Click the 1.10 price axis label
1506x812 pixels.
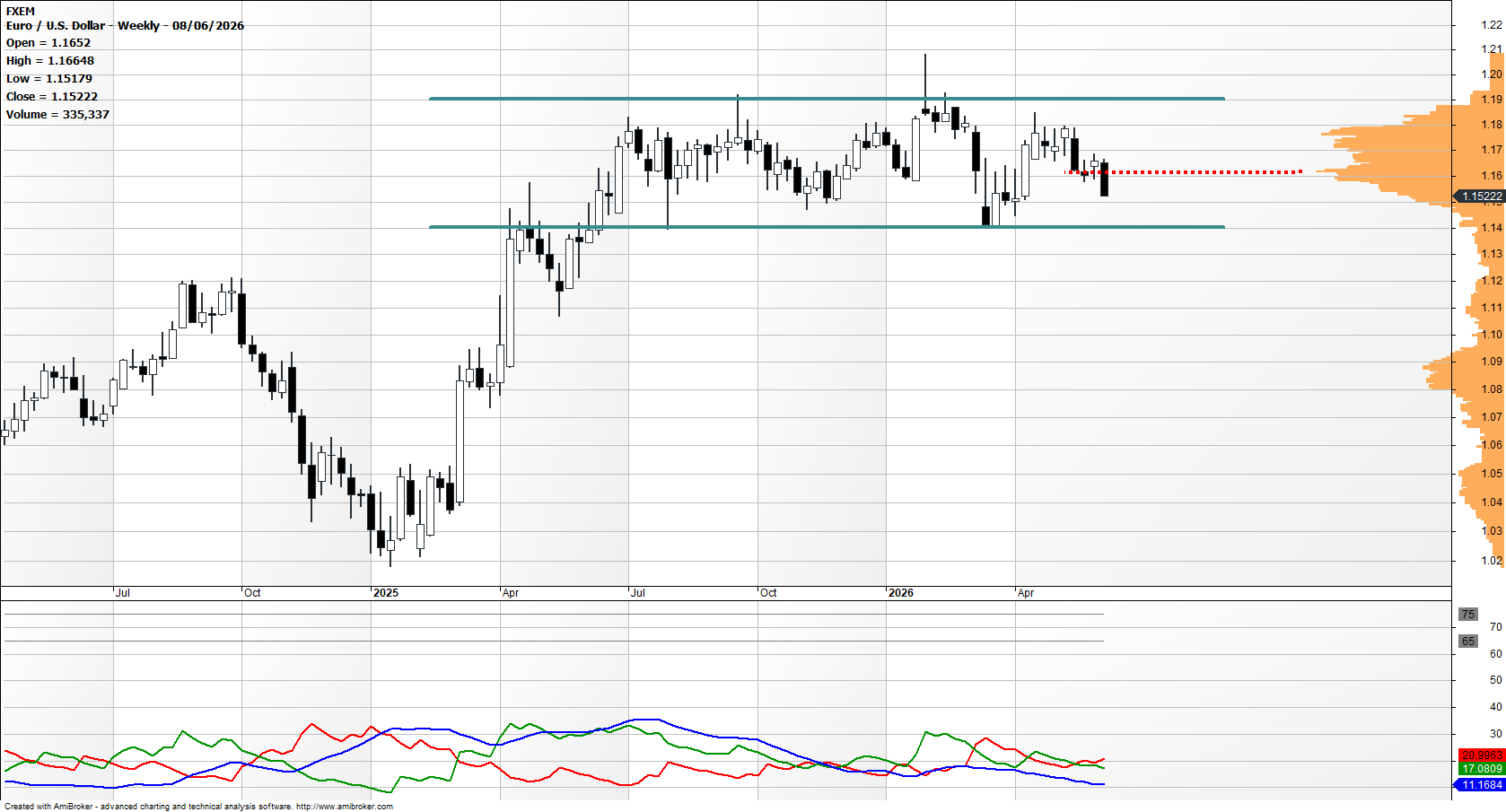1492,335
